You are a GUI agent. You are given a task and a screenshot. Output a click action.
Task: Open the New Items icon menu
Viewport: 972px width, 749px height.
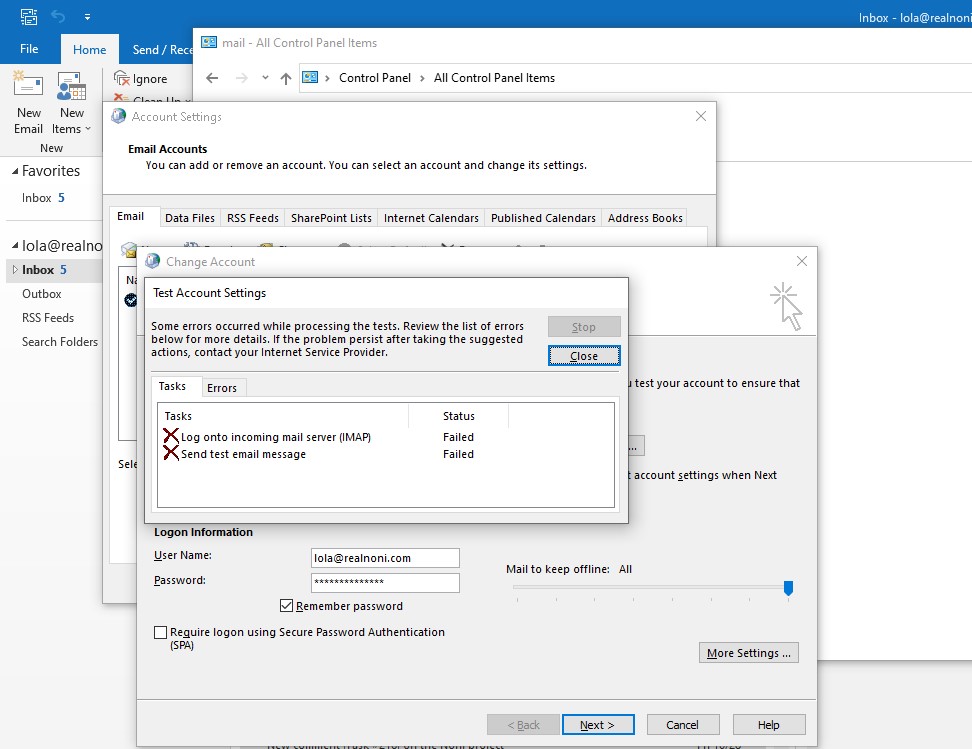tap(71, 86)
